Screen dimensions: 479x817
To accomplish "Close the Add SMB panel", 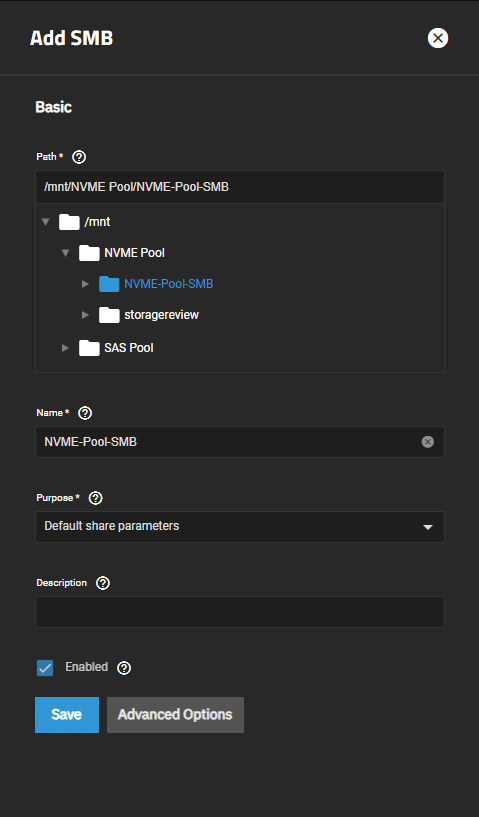I will pyautogui.click(x=438, y=38).
